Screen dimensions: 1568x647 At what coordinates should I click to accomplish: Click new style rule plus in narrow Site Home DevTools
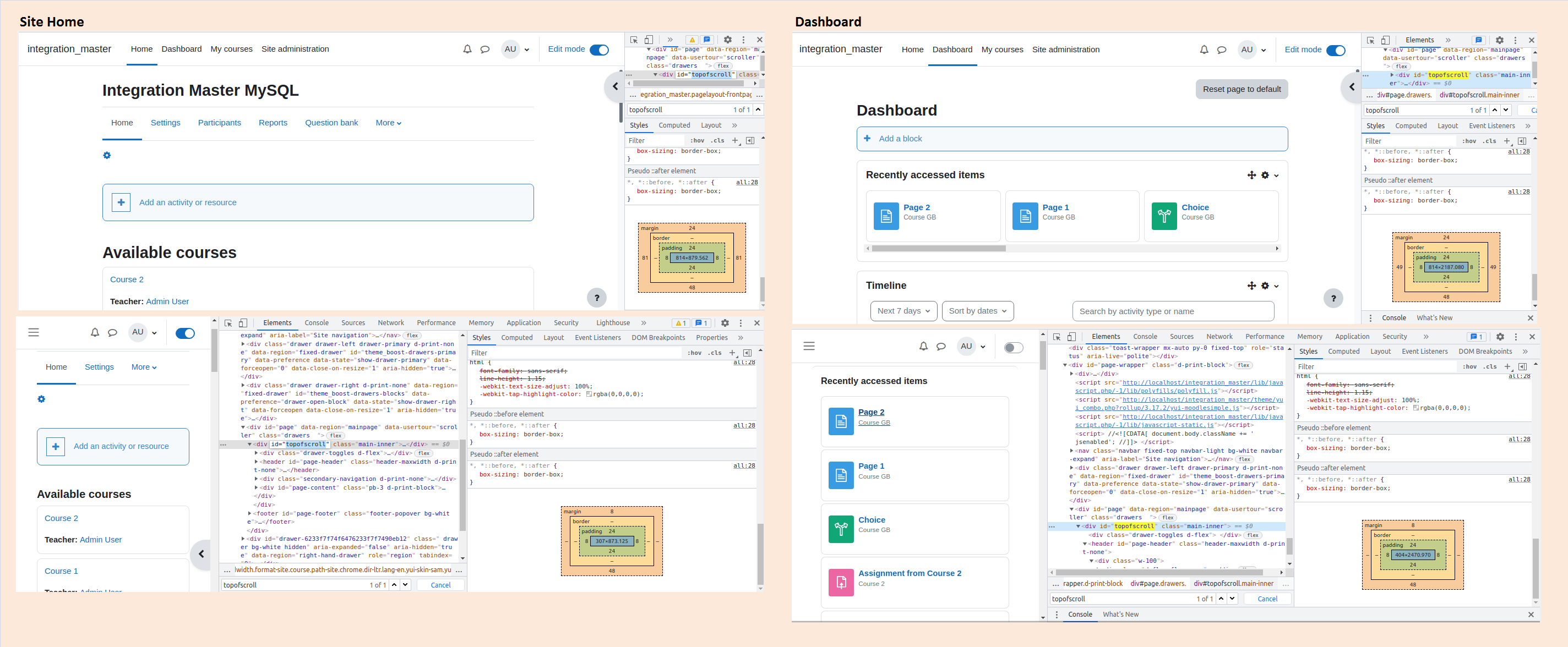(x=732, y=353)
